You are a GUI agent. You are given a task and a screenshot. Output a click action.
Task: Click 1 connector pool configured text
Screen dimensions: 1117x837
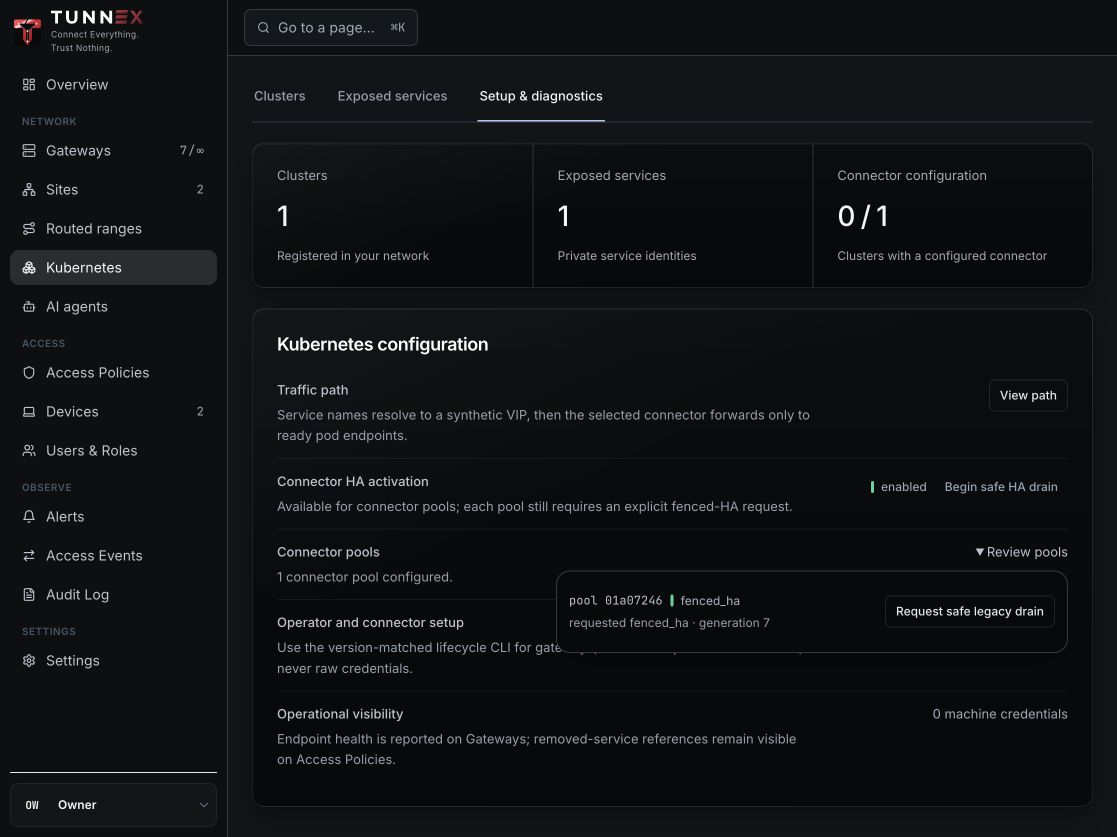pyautogui.click(x=364, y=577)
